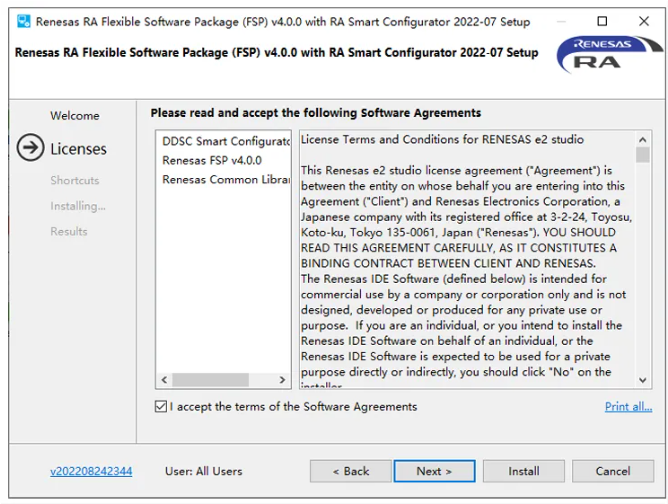
Task: Maximize the setup window
Action: point(602,21)
